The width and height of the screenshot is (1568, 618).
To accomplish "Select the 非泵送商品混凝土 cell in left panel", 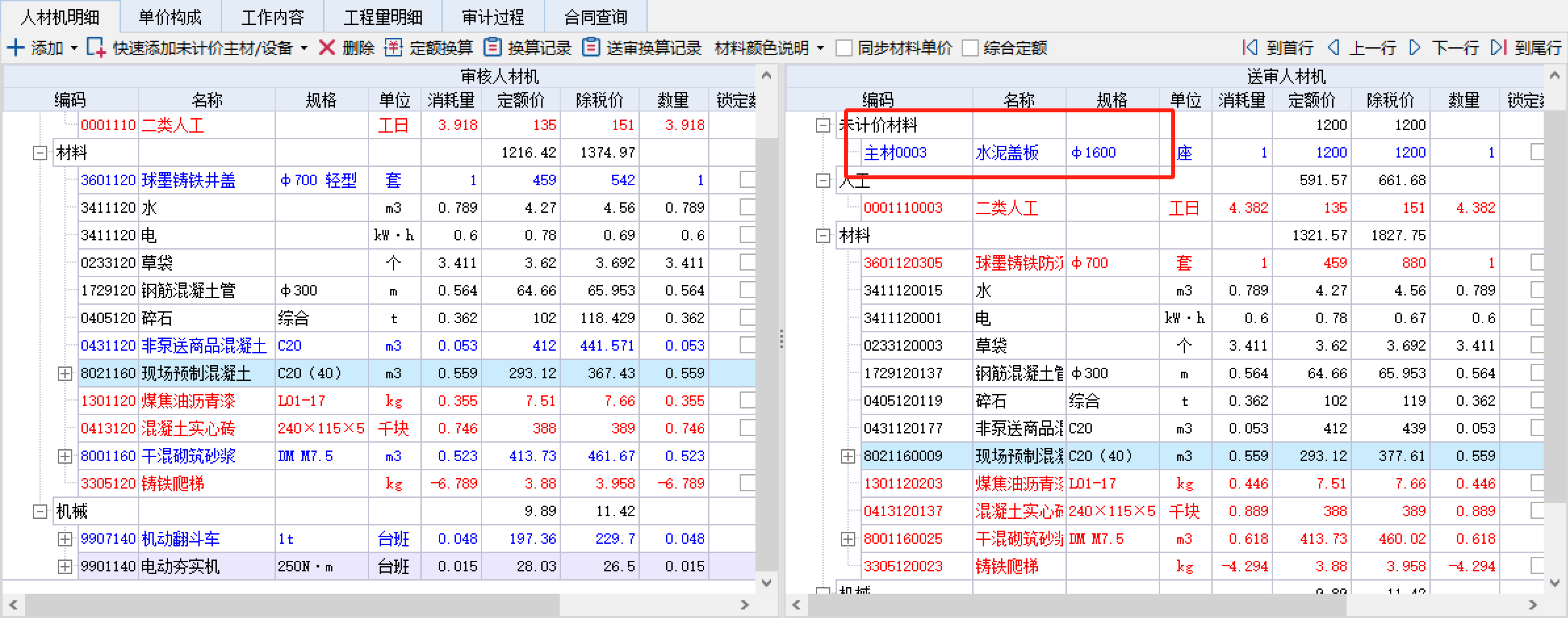I will (207, 345).
